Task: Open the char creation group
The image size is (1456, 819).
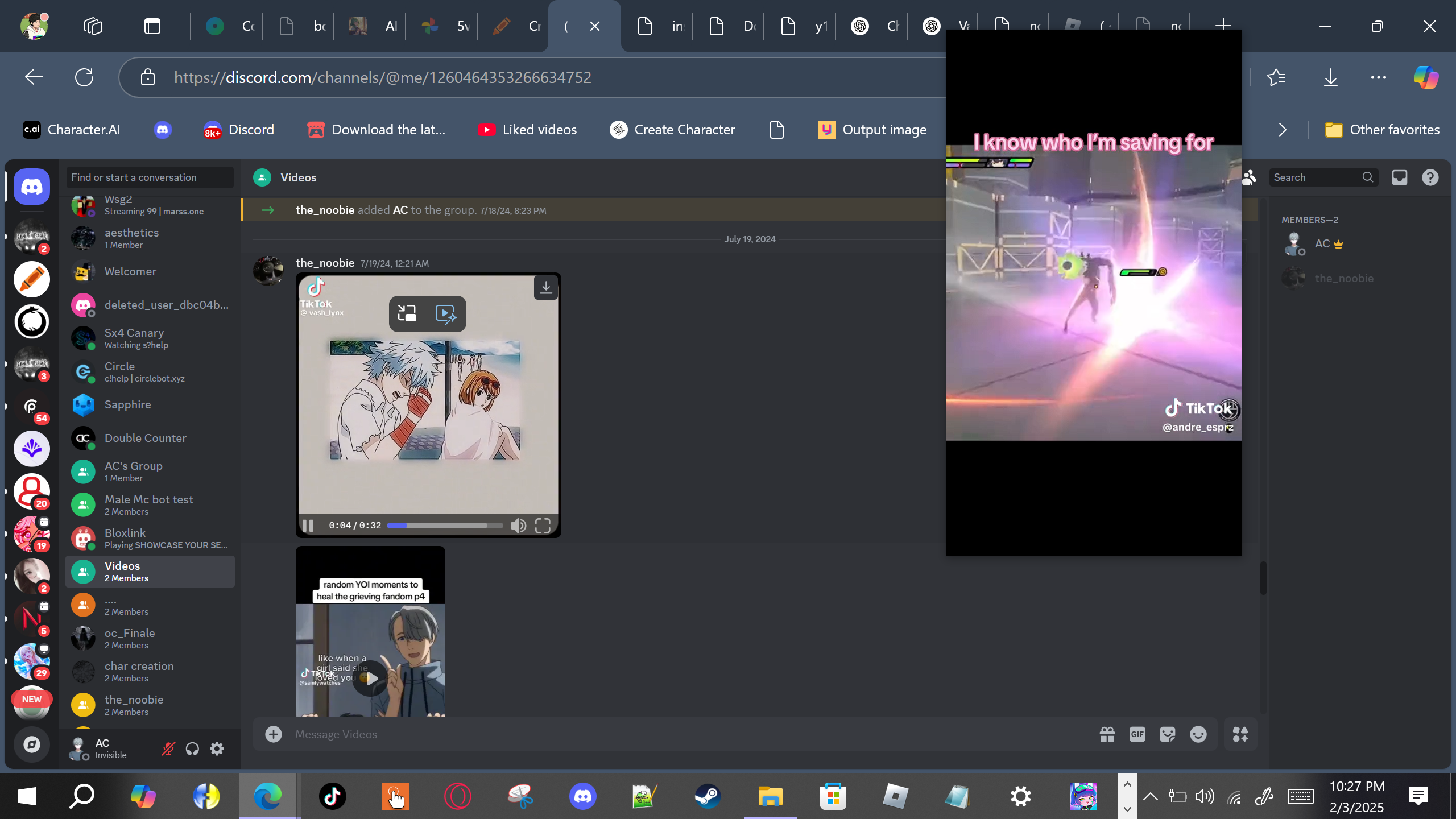Action: click(150, 672)
